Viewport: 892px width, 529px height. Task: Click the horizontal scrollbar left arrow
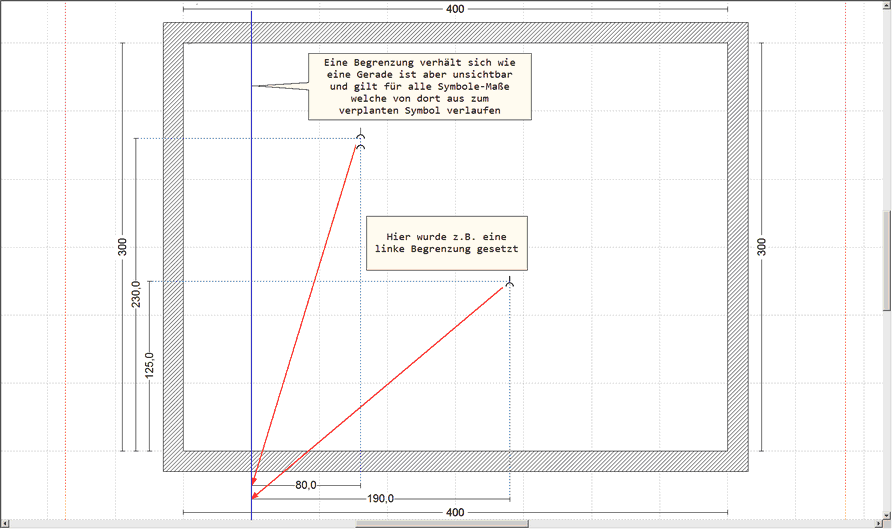tap(5, 523)
